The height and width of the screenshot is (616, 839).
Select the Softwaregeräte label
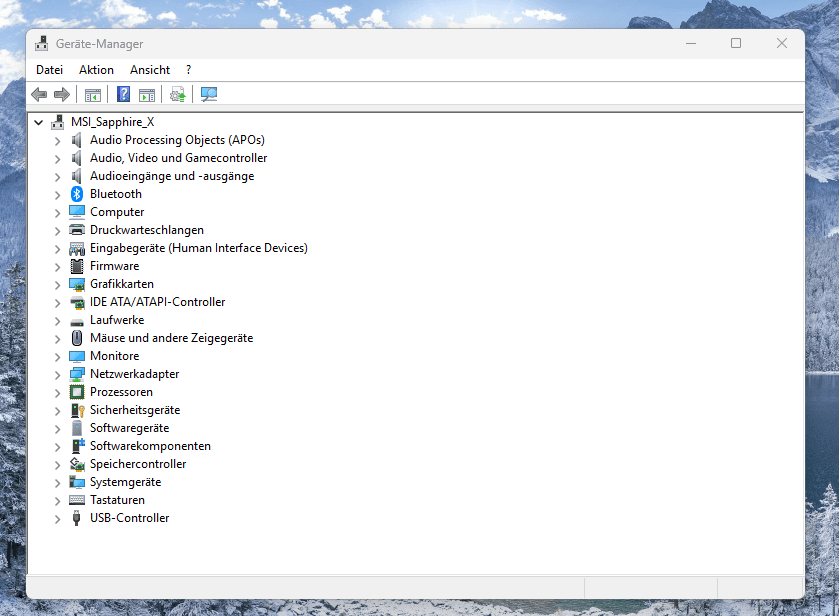tap(129, 428)
